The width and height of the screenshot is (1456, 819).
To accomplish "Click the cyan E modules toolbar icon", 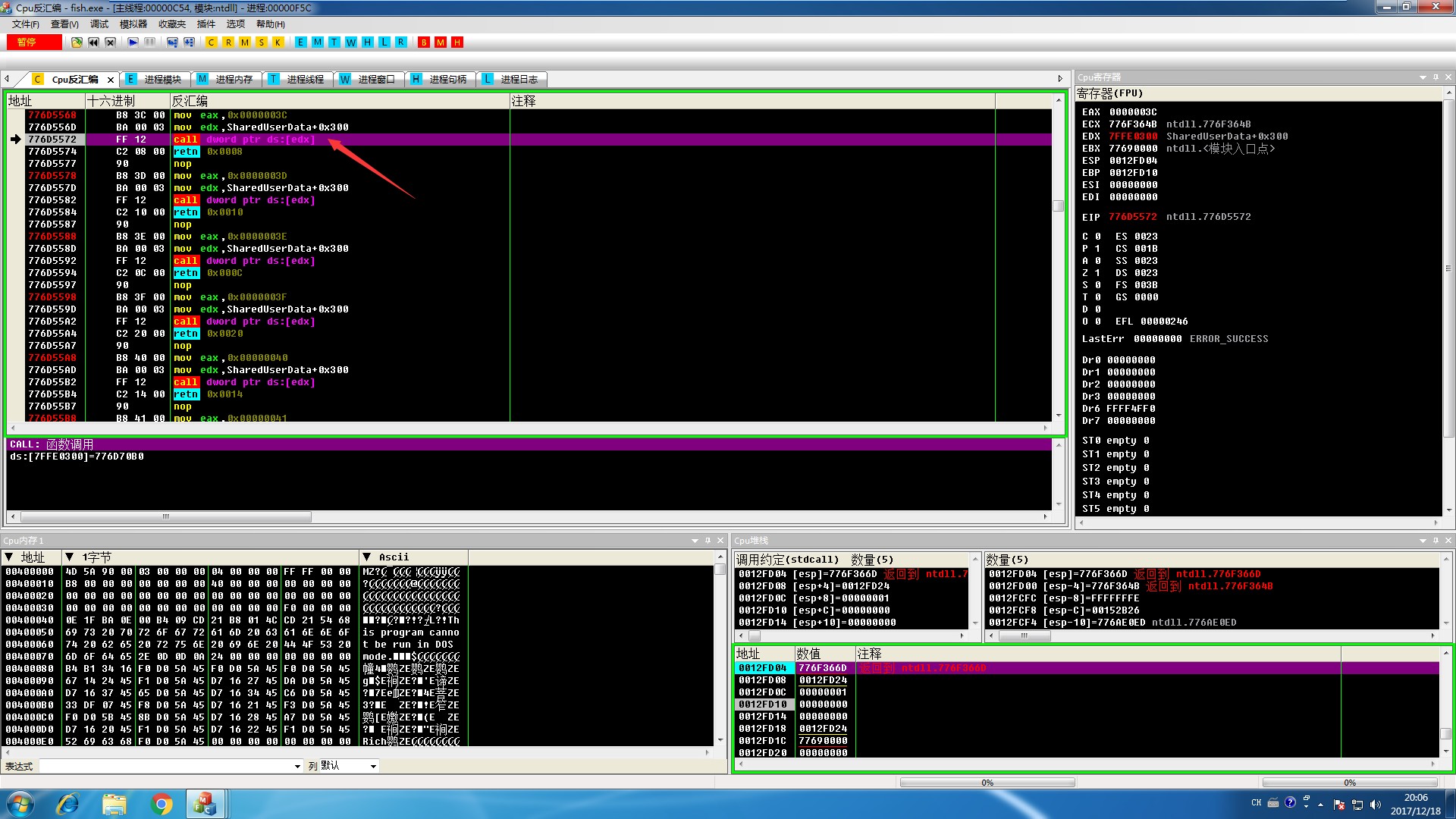I will click(301, 42).
